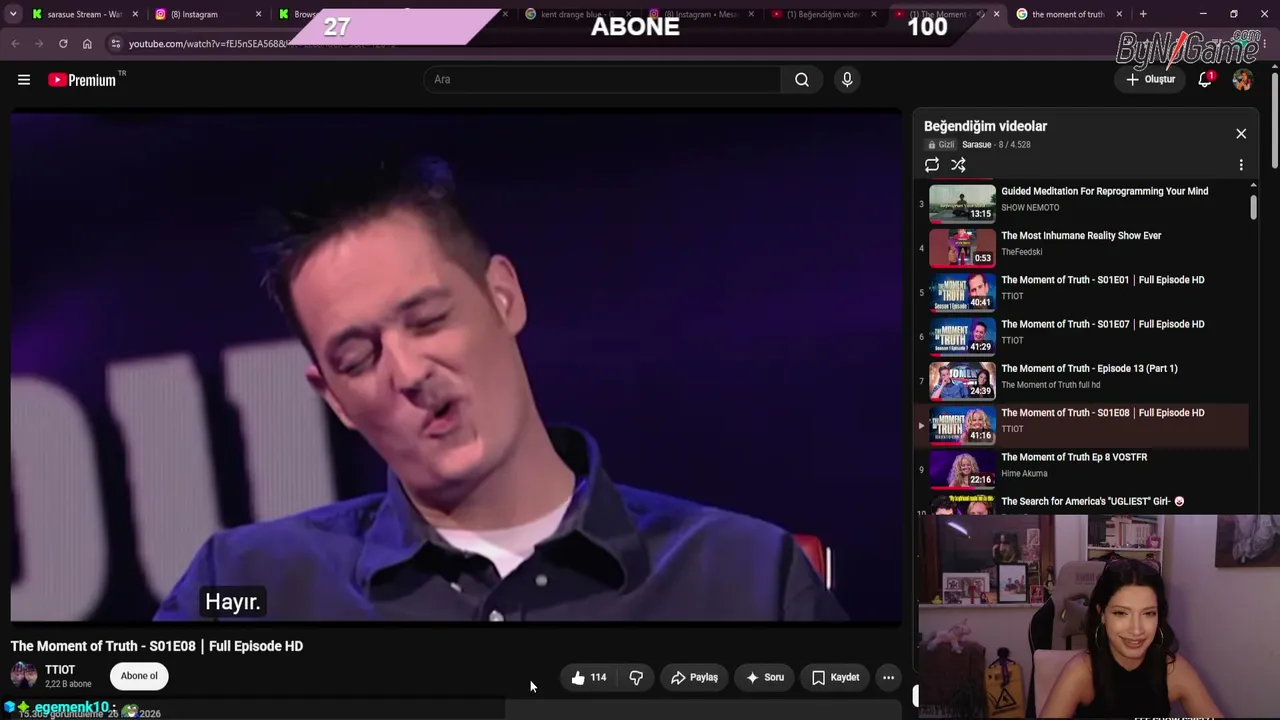Close the moment of truth Google tab
The image size is (1280, 720).
[x=1119, y=14]
